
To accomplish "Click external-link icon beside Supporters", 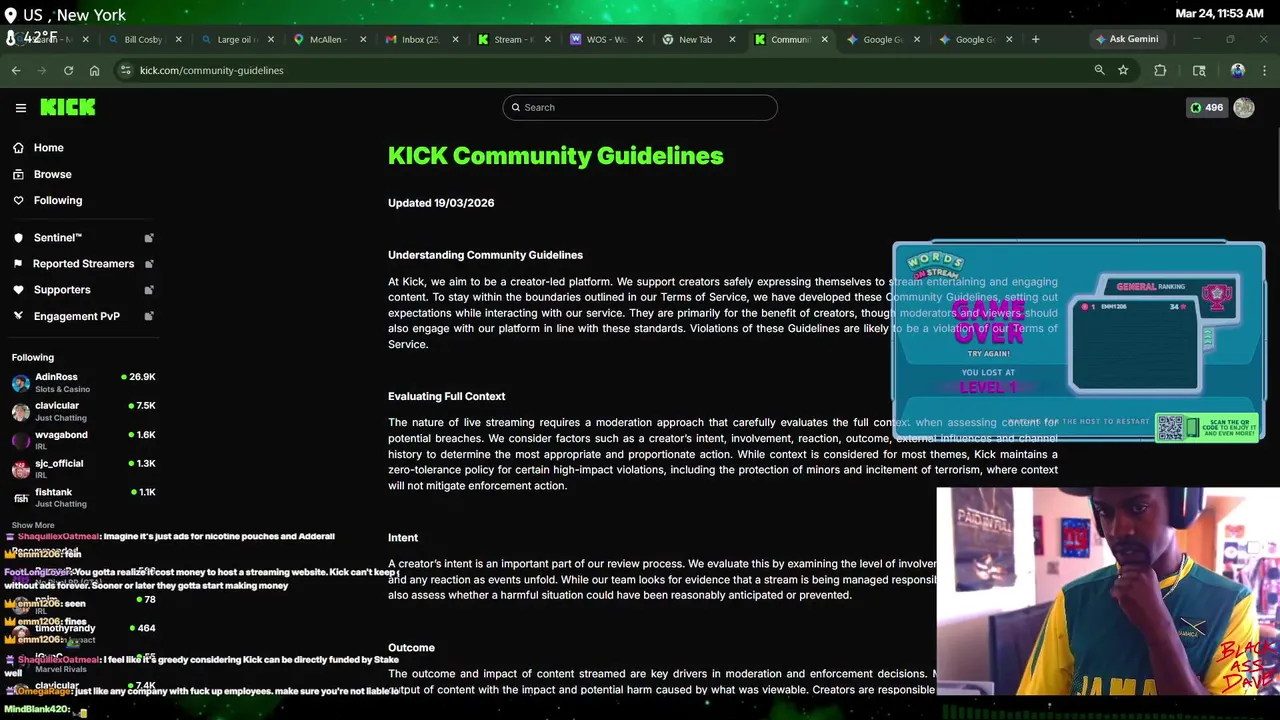I will tap(149, 290).
